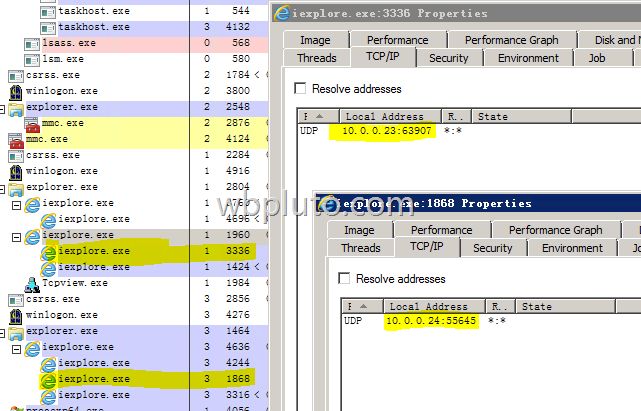The image size is (641, 411).
Task: Click iexplore.exe icon for PID 1868
Action: tap(48, 380)
